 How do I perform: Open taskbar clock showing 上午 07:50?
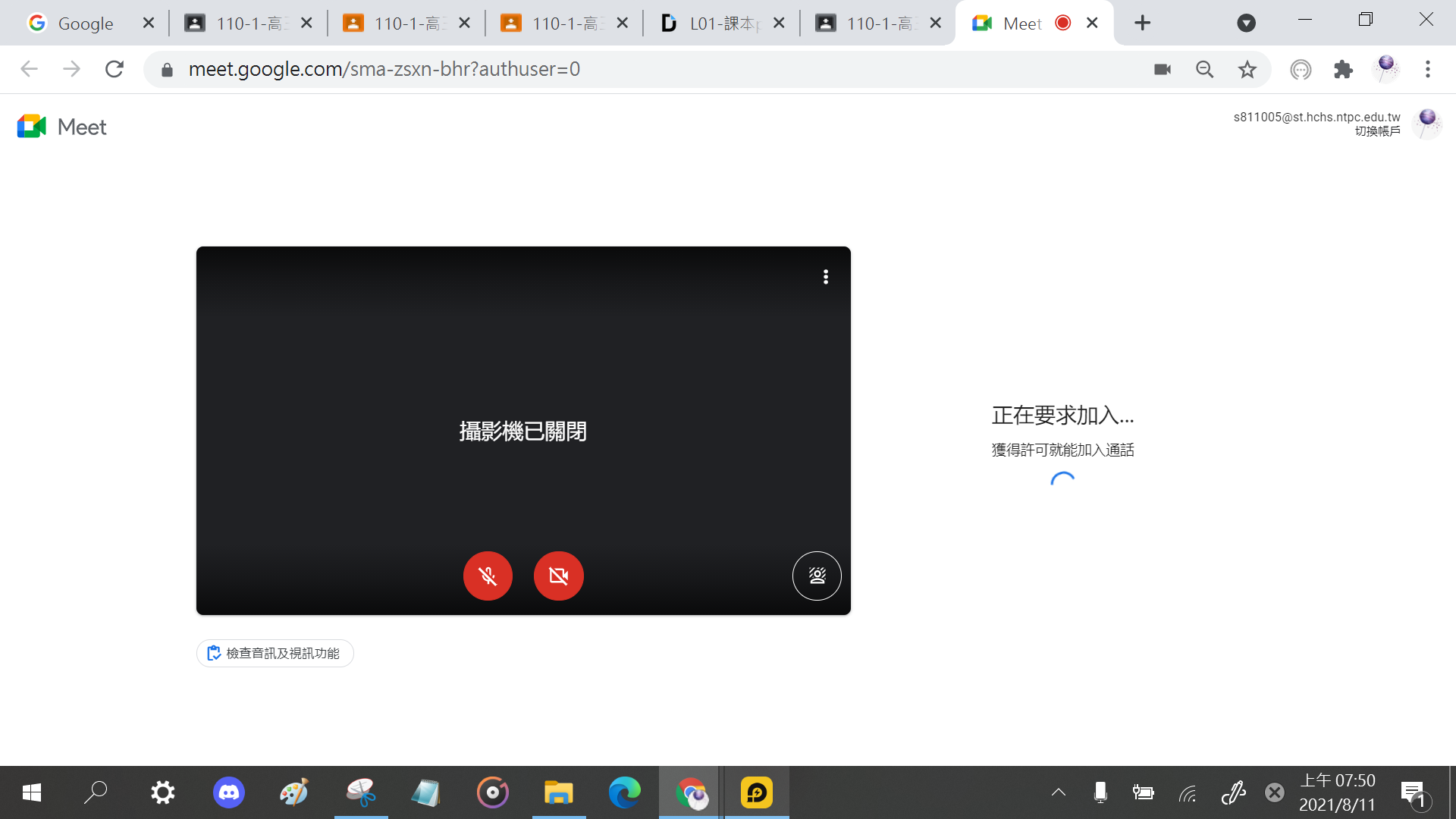click(x=1338, y=792)
